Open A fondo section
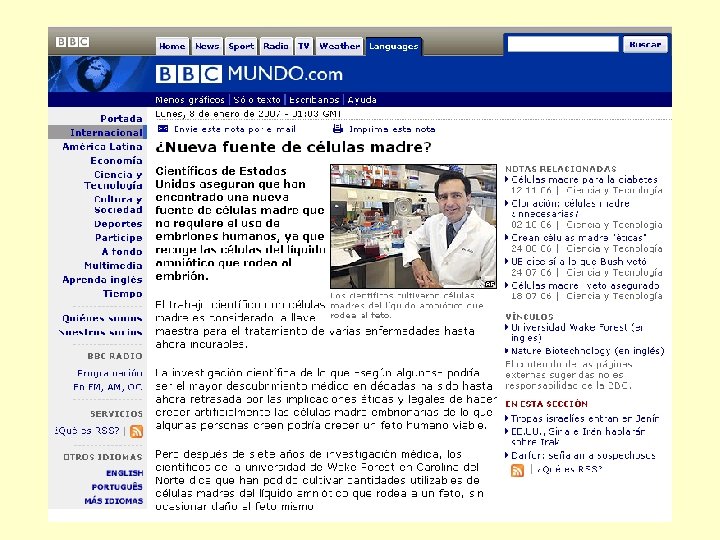The height and width of the screenshot is (540, 720). point(122,251)
